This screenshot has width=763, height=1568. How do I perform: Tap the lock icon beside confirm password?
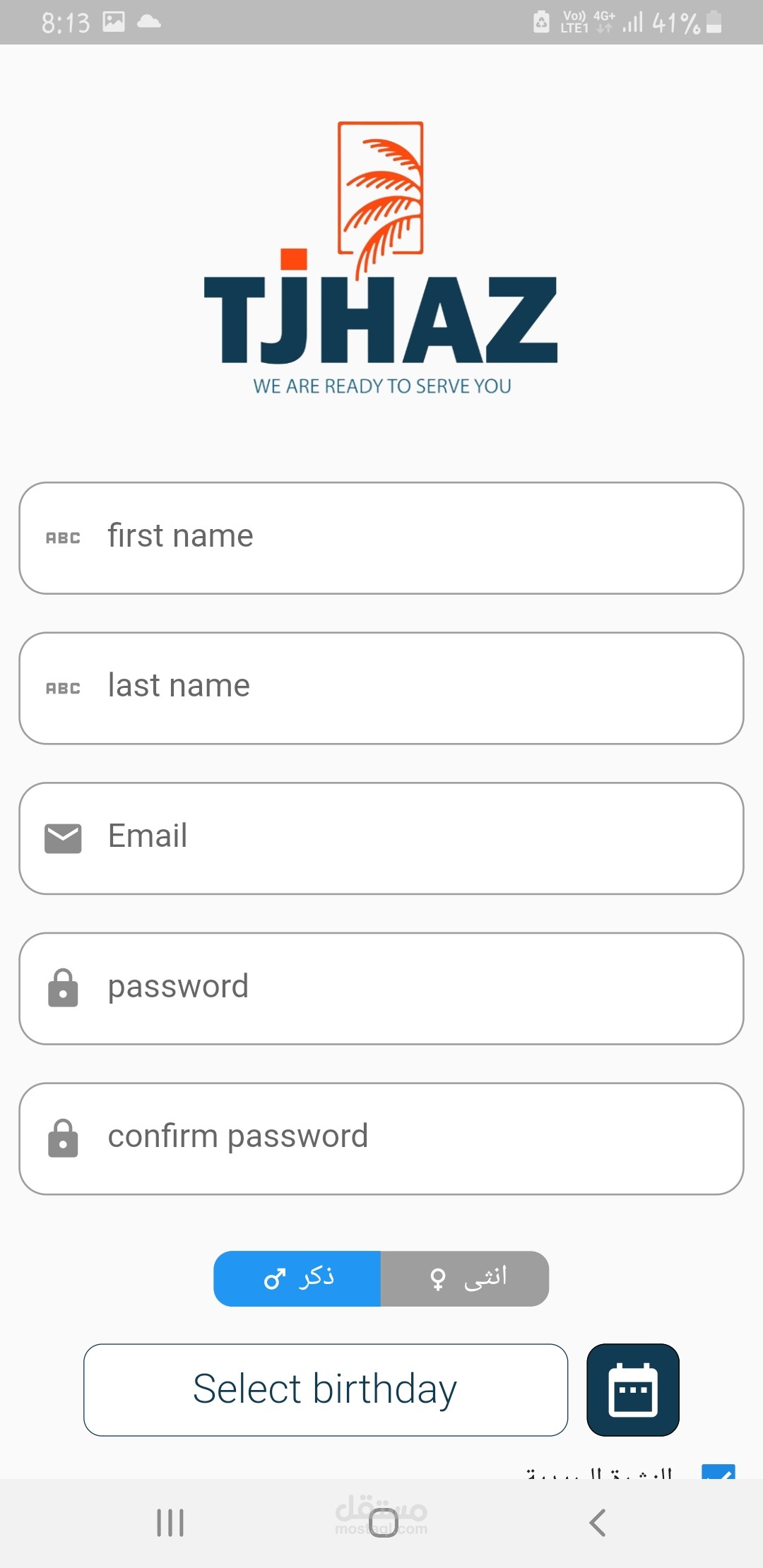[63, 1139]
